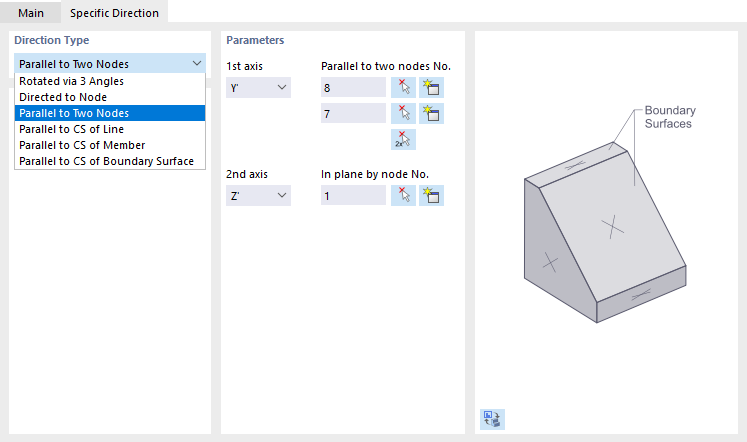Switch to the Main tab
This screenshot has height=442, width=747.
point(31,12)
